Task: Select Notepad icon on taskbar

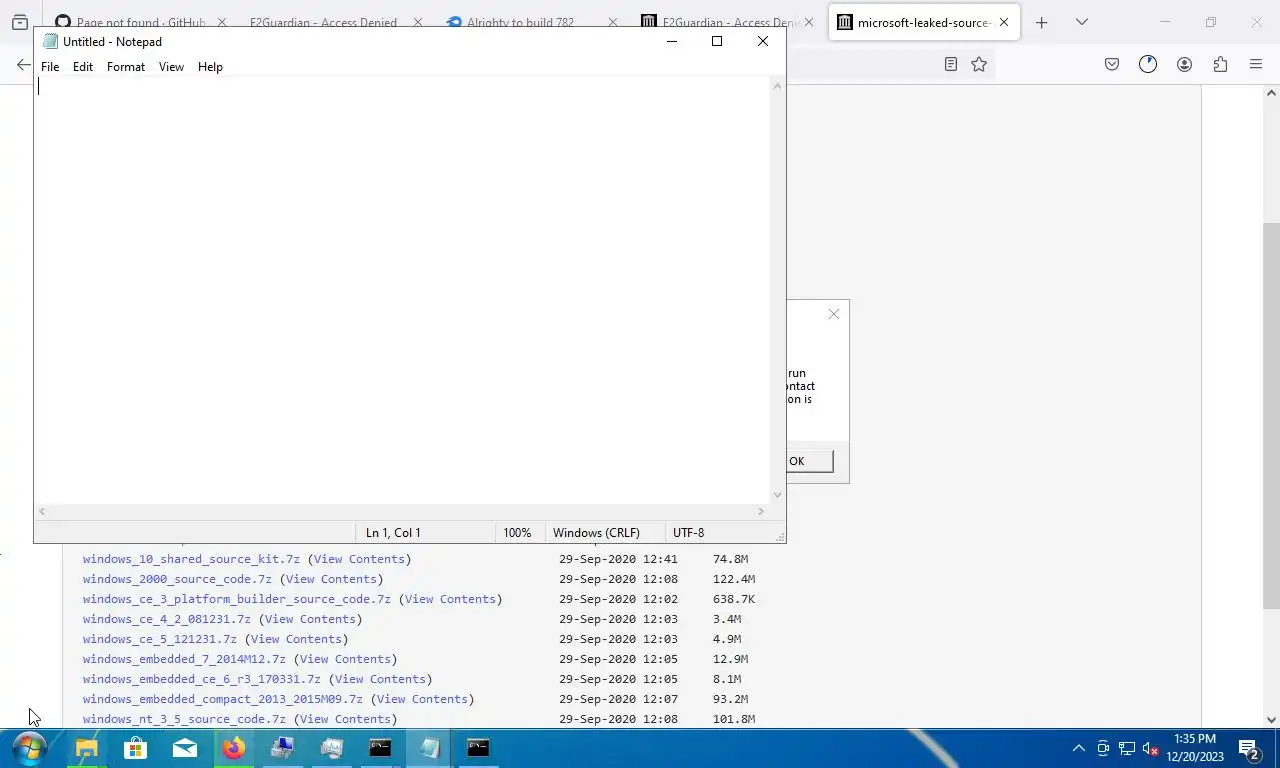Action: click(429, 748)
